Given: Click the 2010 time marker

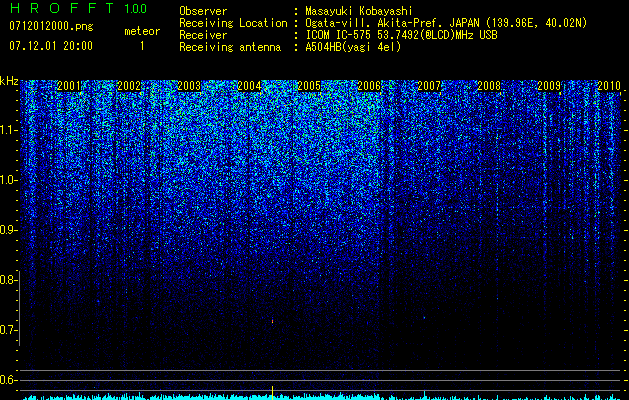Looking at the screenshot, I should [x=609, y=86].
